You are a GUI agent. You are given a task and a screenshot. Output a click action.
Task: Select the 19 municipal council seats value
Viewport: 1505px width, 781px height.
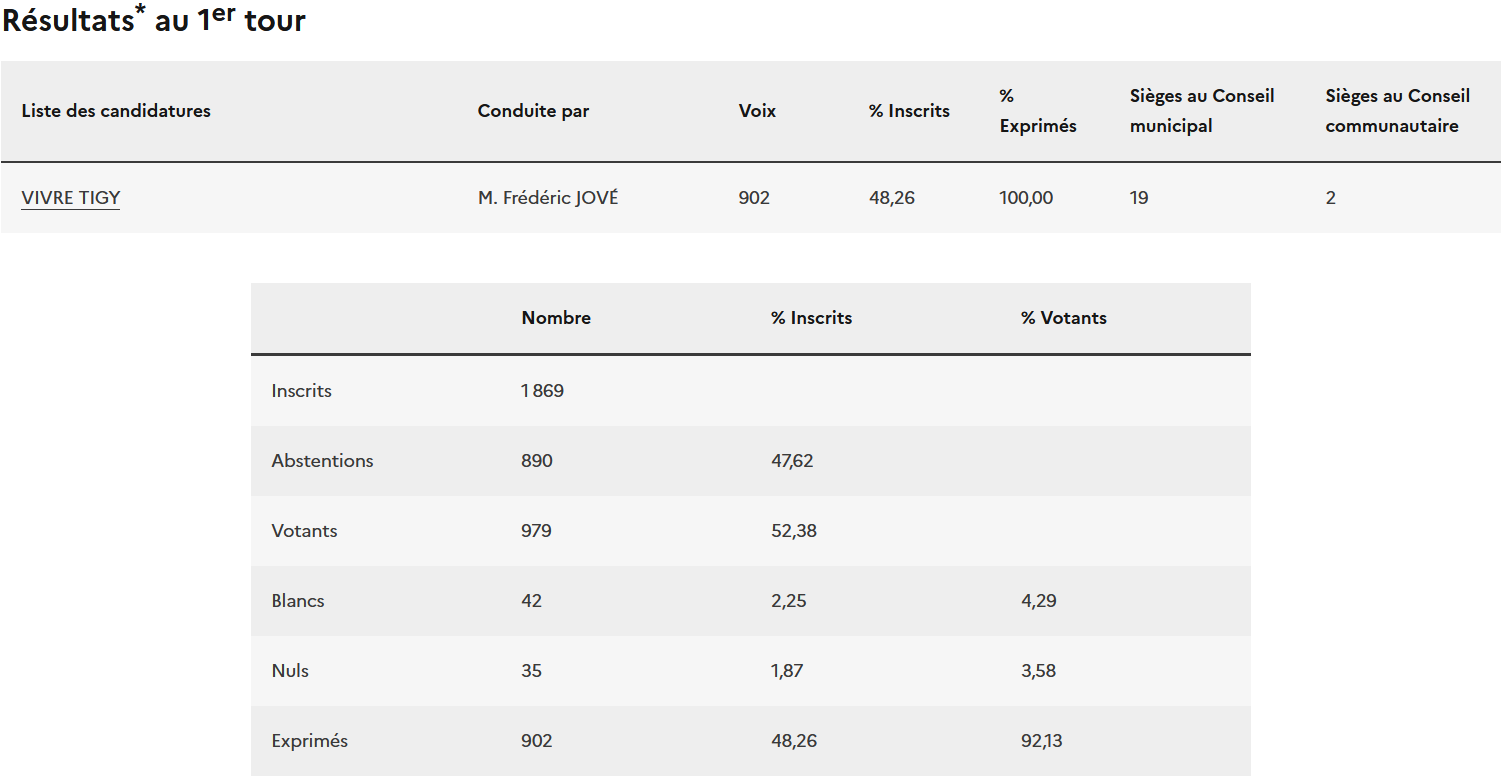(x=1139, y=198)
